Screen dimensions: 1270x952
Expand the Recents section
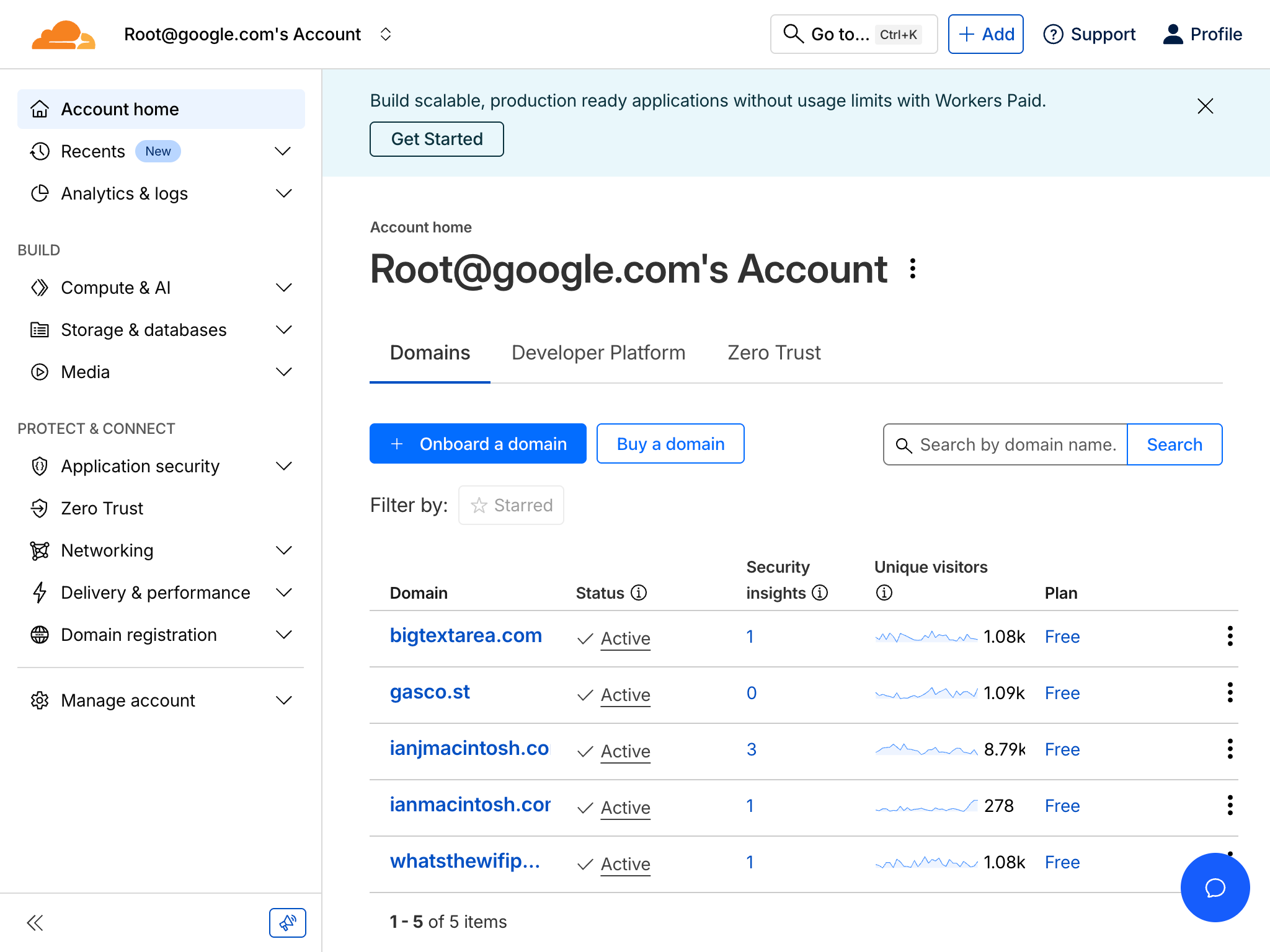[x=283, y=151]
